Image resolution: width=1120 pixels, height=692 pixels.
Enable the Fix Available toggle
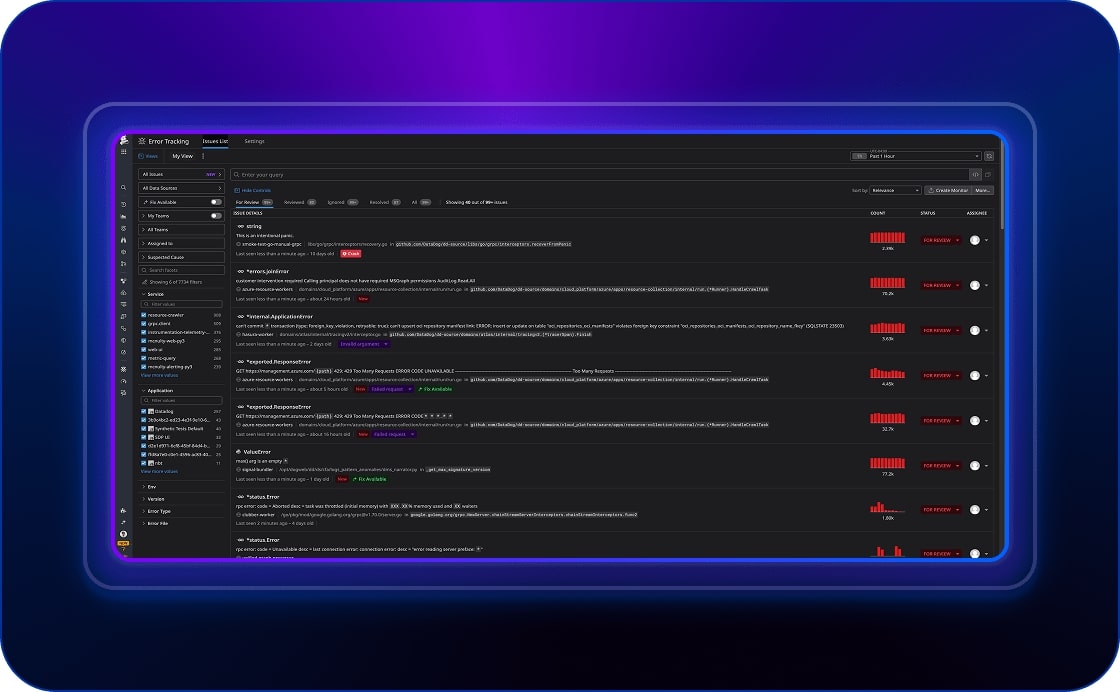coord(216,202)
